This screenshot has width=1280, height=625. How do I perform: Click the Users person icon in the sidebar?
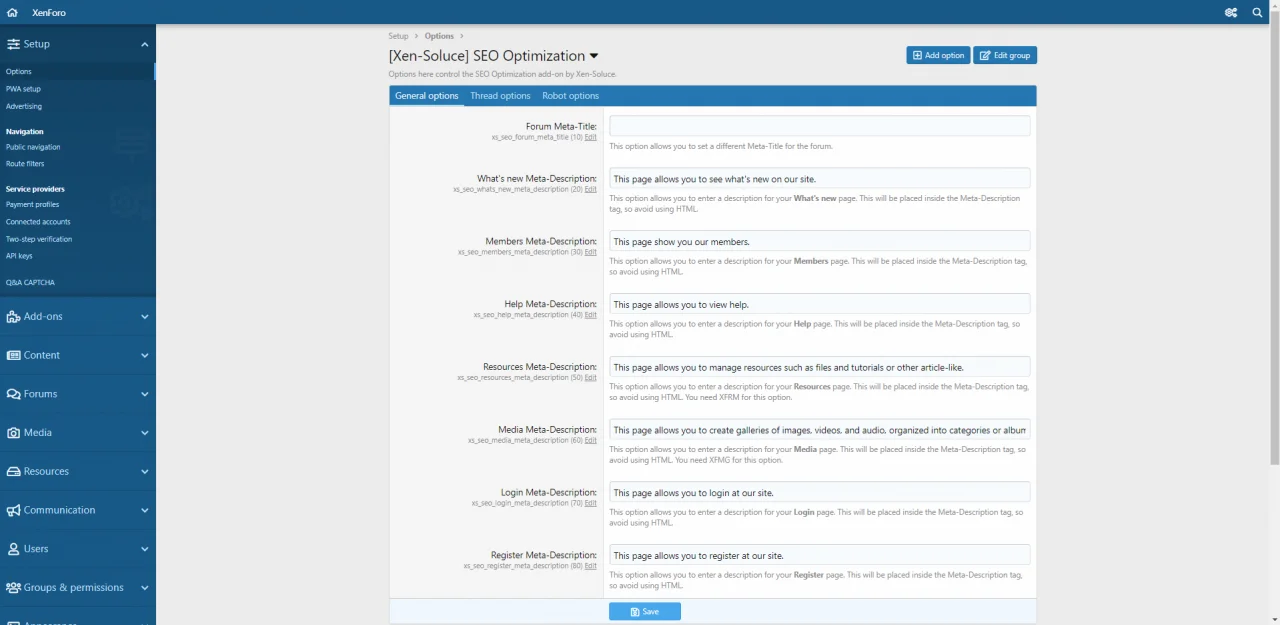[x=13, y=549]
